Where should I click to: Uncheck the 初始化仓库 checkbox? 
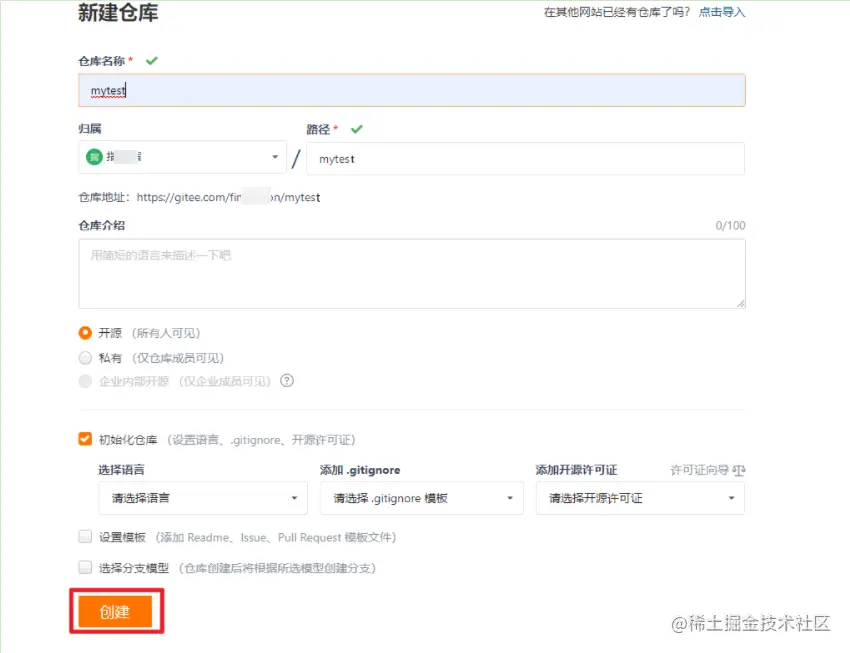[85, 439]
